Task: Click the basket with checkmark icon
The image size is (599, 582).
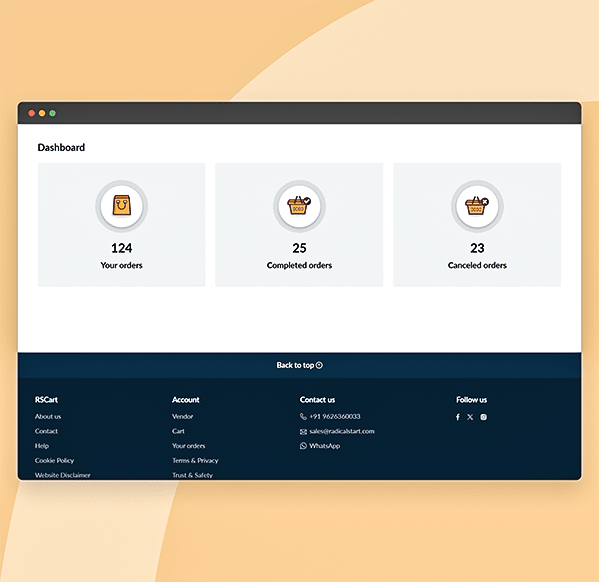Action: (299, 206)
